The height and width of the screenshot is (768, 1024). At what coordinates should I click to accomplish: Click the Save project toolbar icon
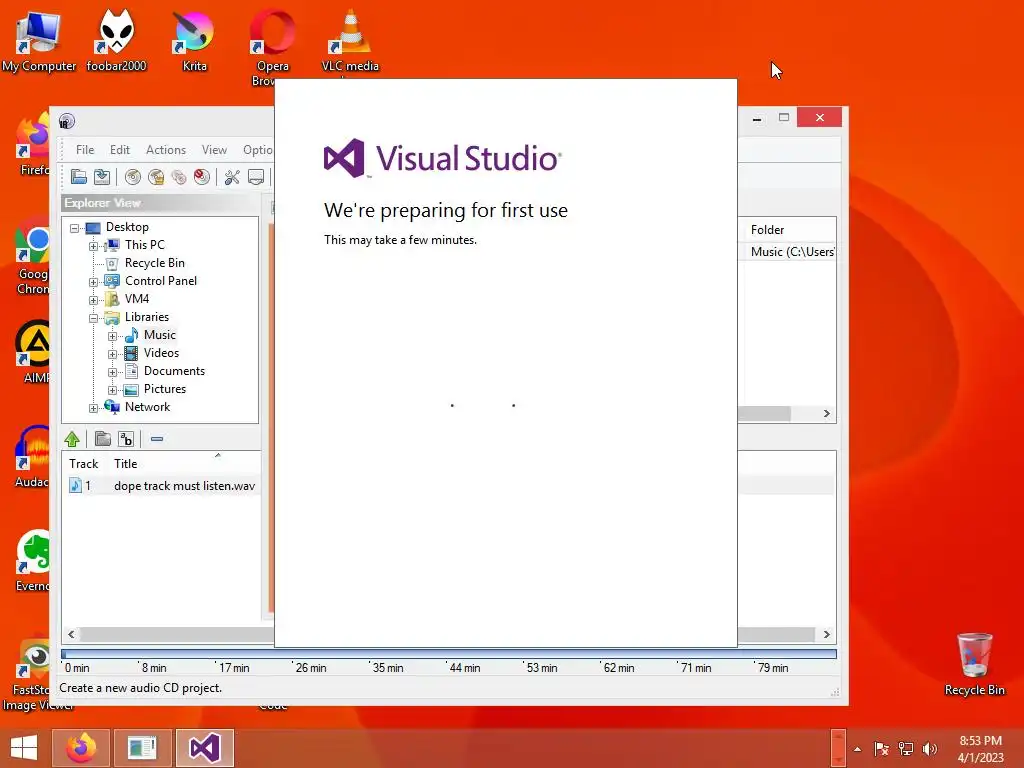(102, 176)
